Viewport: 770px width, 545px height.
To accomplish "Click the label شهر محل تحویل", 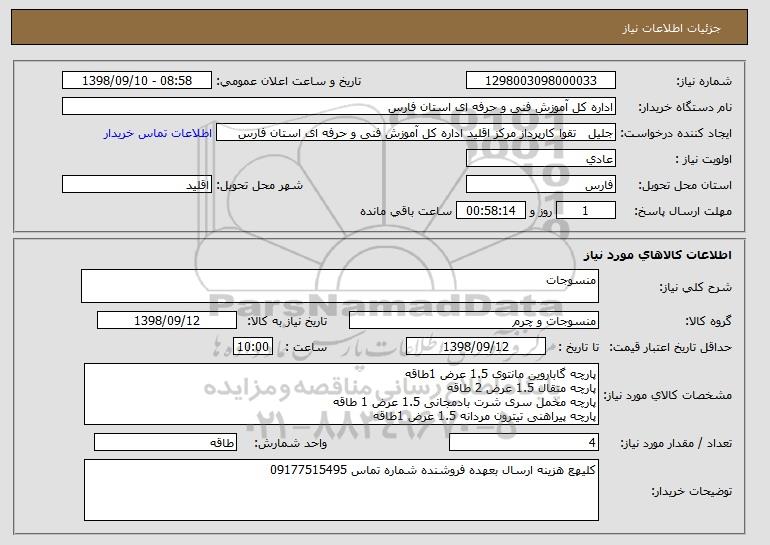I will click(x=260, y=185).
